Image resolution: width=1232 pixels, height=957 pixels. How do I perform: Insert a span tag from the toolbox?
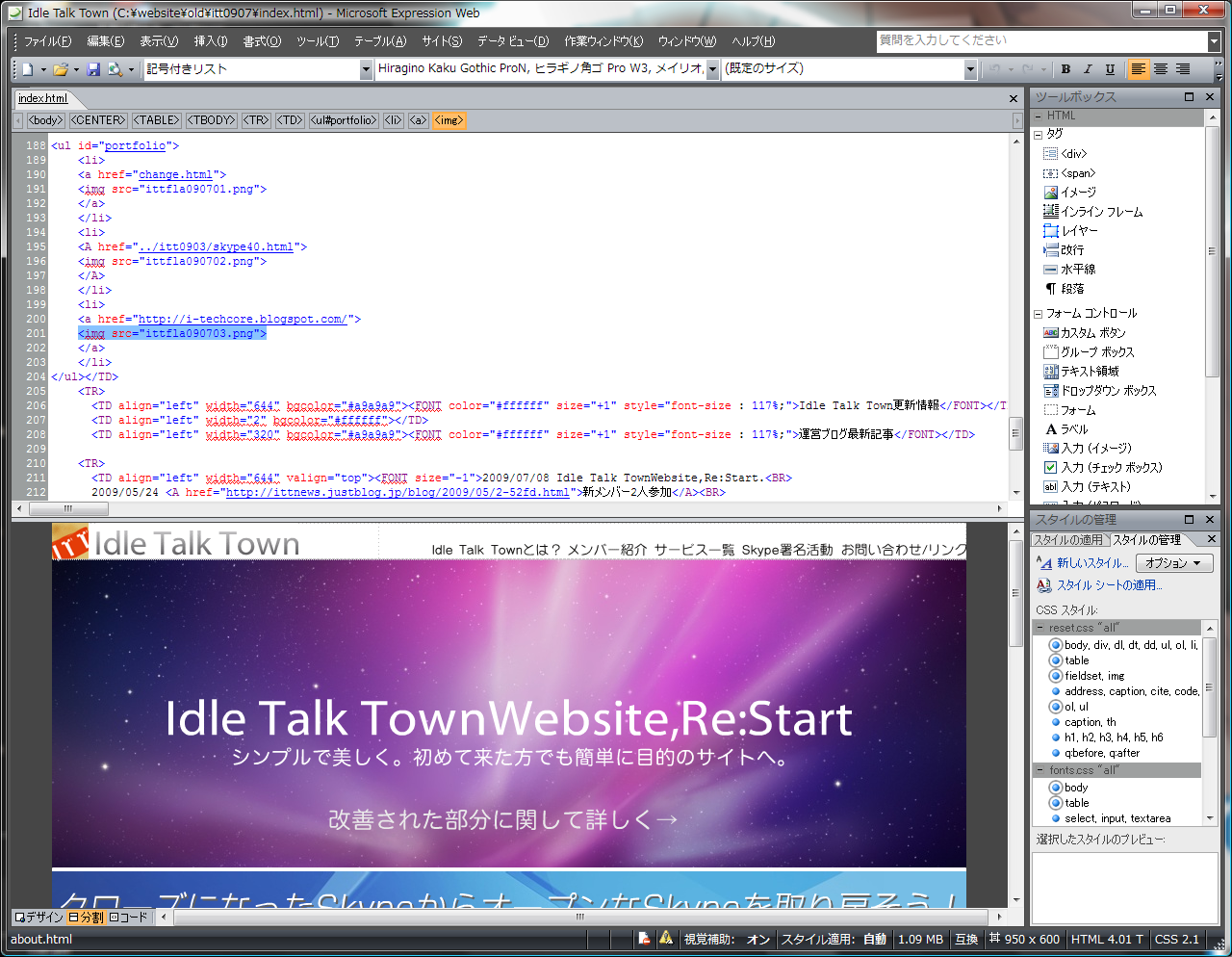coord(1069,173)
